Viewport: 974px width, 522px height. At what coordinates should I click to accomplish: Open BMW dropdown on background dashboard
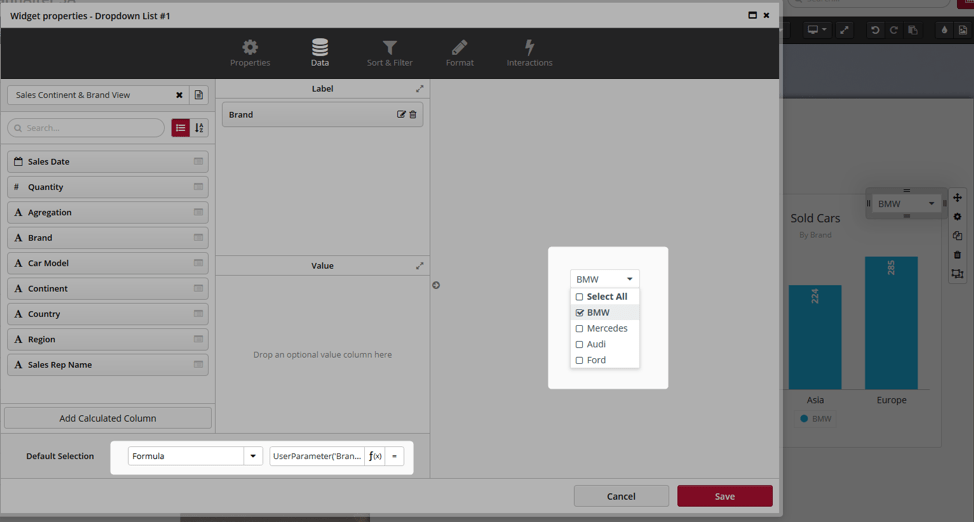(x=906, y=204)
